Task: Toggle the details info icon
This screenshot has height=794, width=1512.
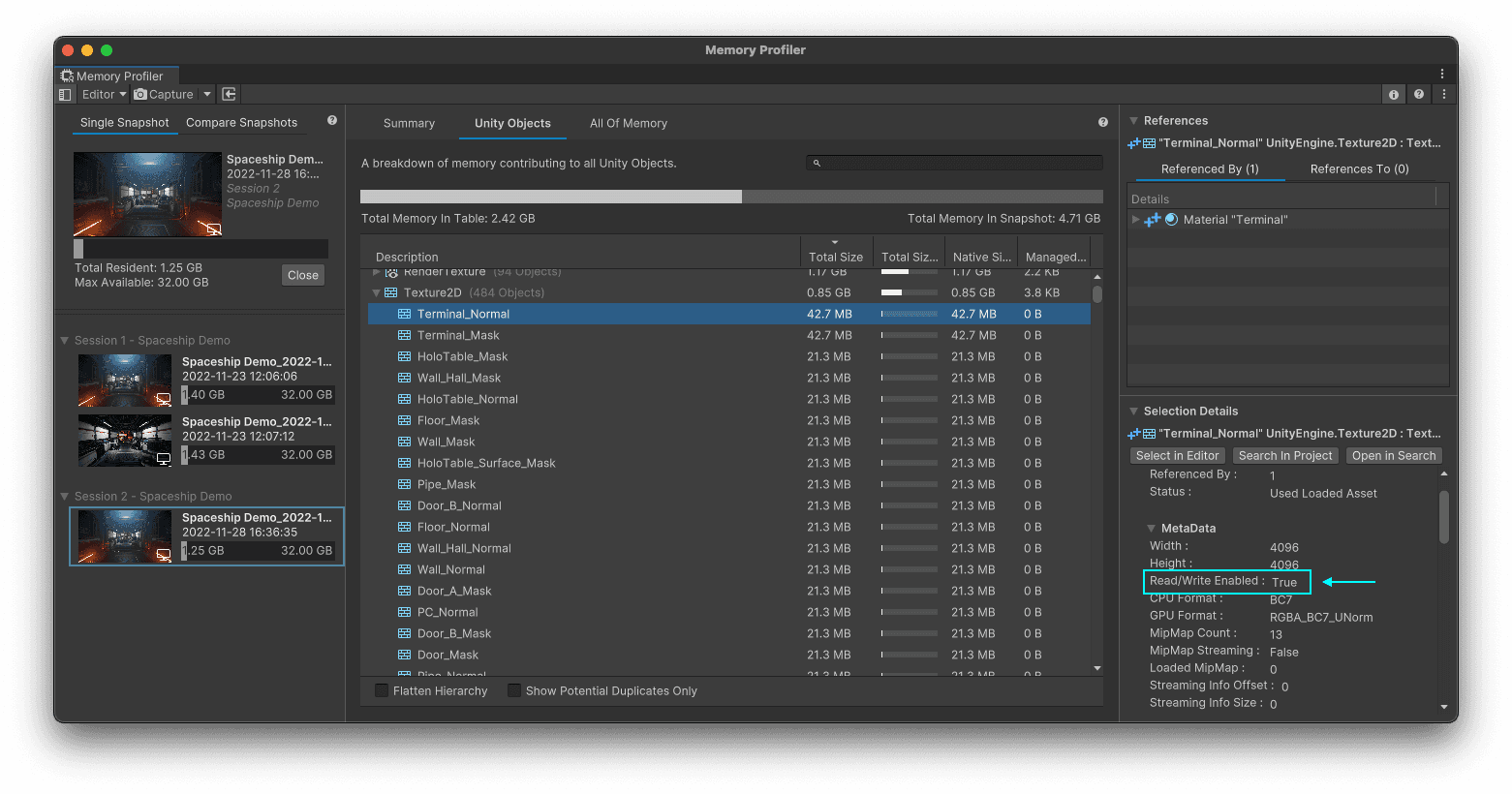Action: point(1394,94)
